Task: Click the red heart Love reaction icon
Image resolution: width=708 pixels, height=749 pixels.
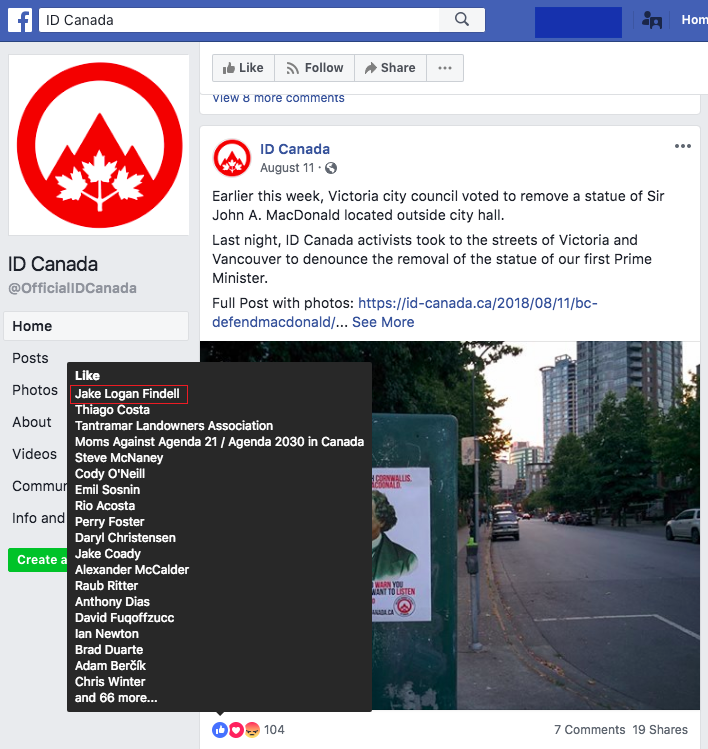Action: [x=236, y=729]
